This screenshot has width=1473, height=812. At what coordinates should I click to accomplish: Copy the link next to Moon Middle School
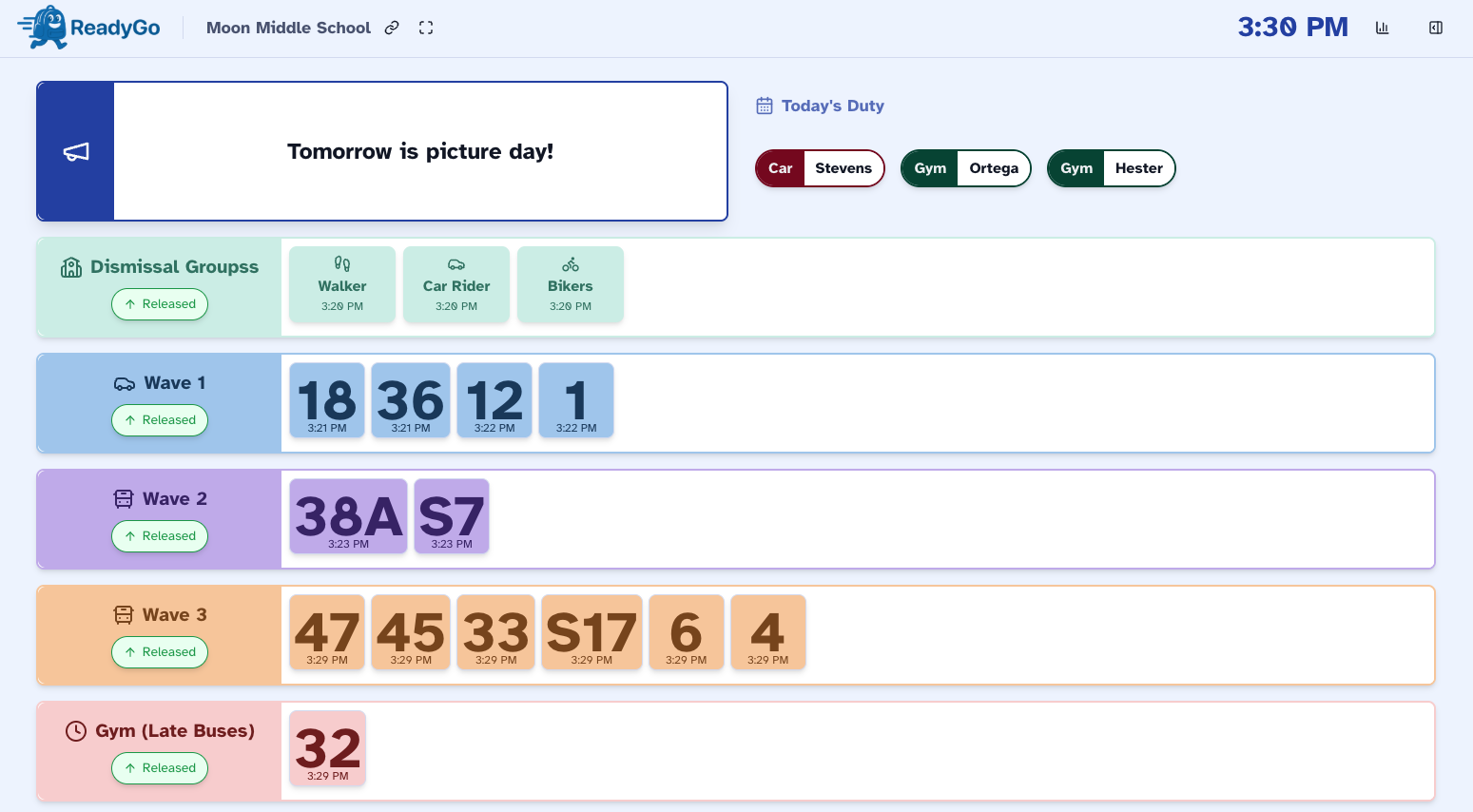point(392,28)
